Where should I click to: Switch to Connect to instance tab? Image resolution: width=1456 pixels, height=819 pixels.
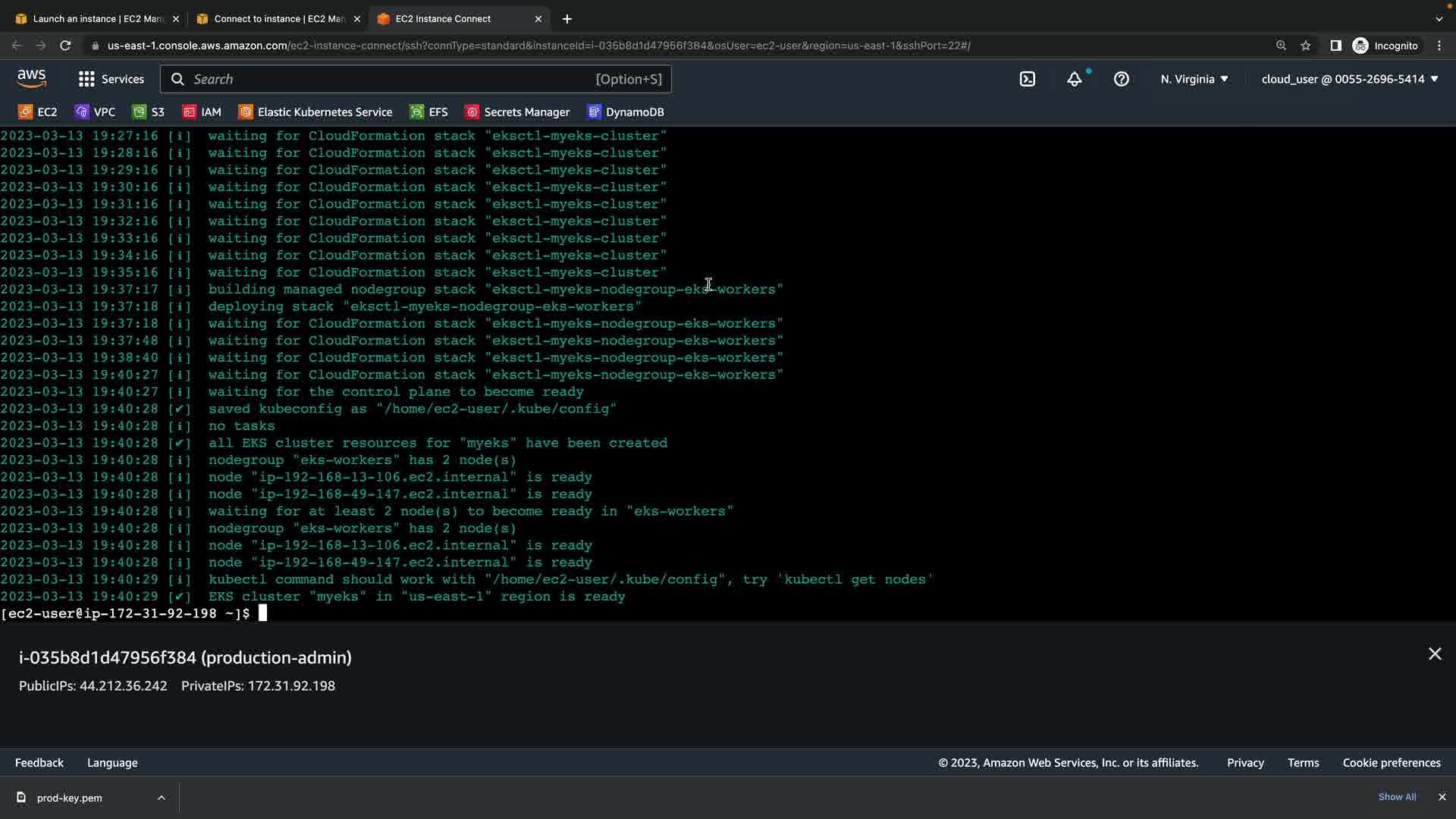[278, 19]
